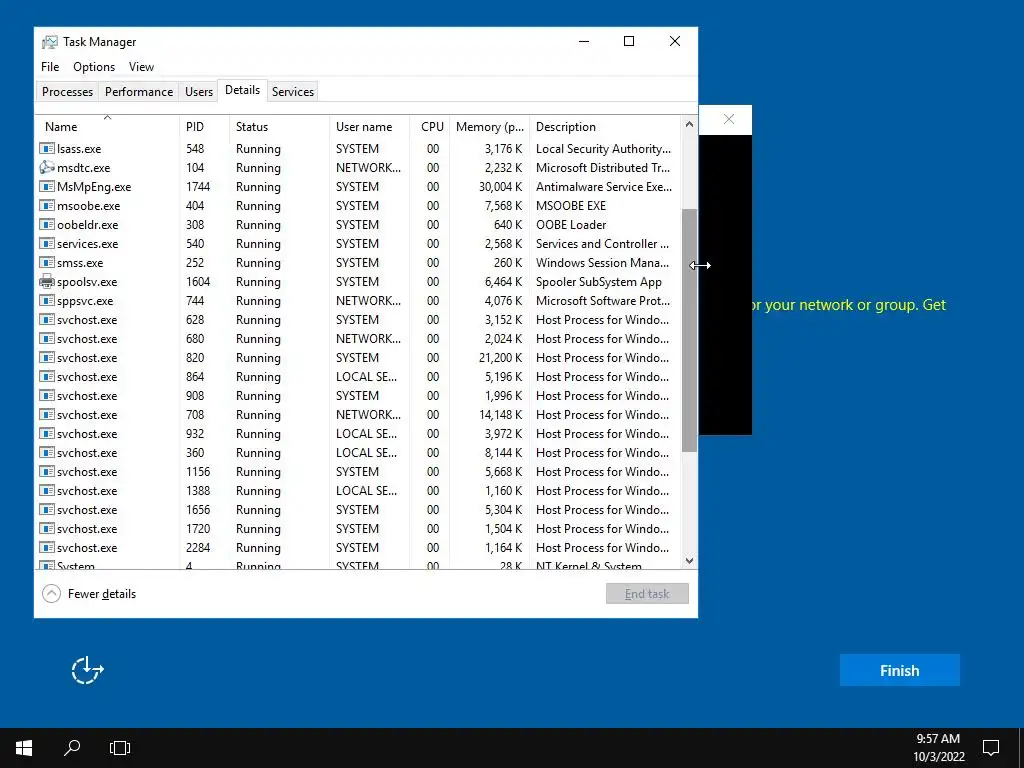The image size is (1024, 768).
Task: Click Fewer details link
Action: pyautogui.click(x=102, y=594)
